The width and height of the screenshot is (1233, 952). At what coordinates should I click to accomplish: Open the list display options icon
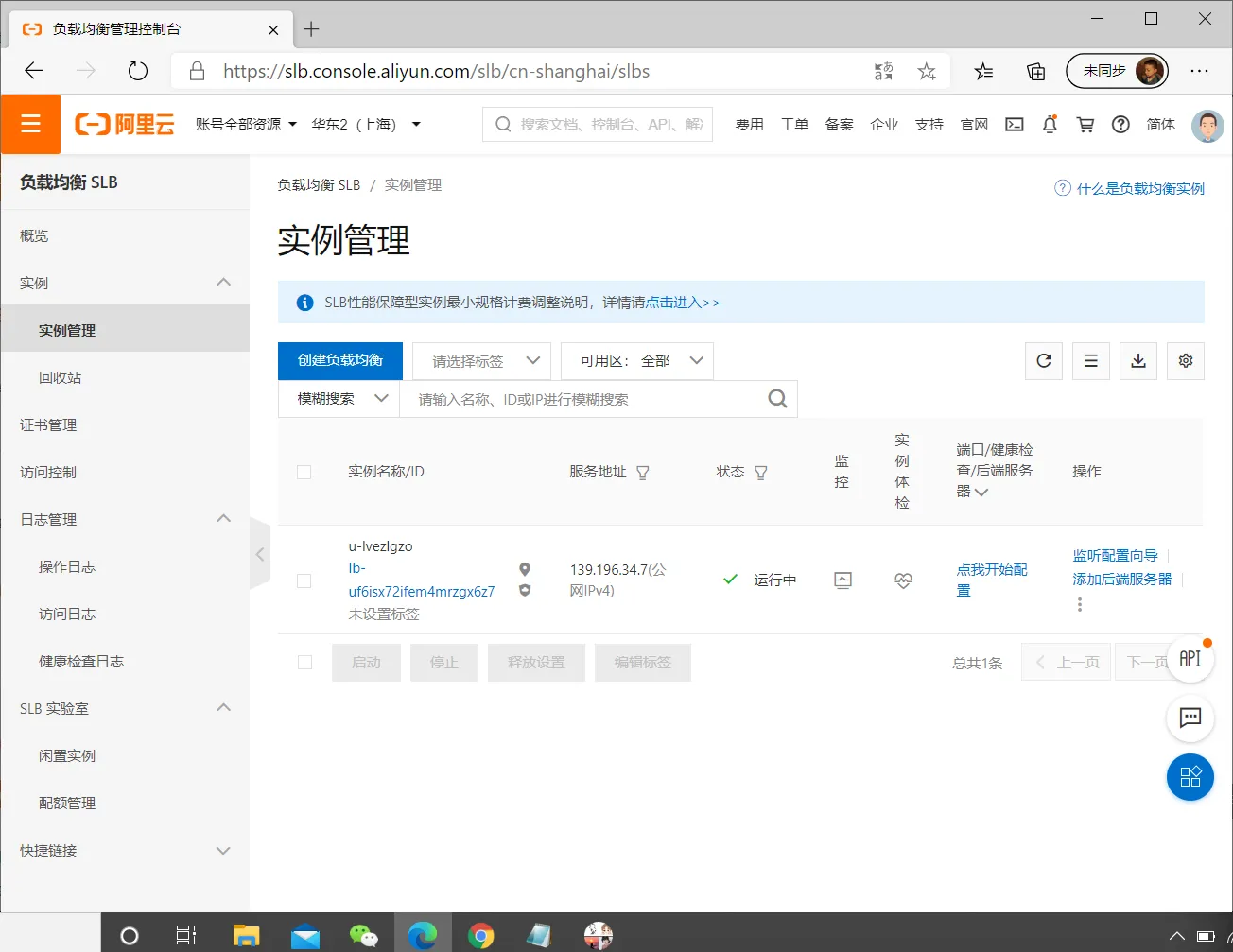pos(1091,360)
